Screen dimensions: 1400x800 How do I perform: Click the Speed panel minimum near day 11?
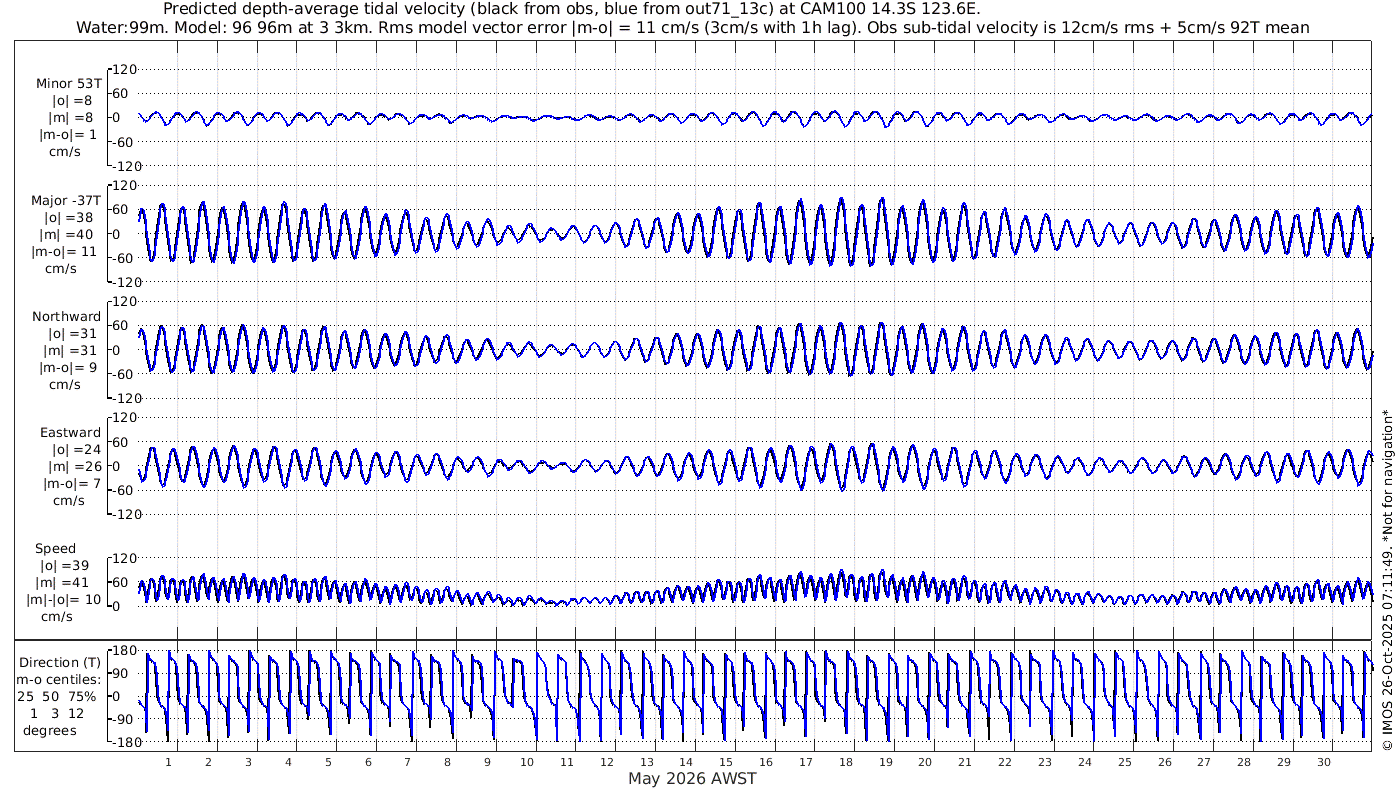[x=552, y=603]
